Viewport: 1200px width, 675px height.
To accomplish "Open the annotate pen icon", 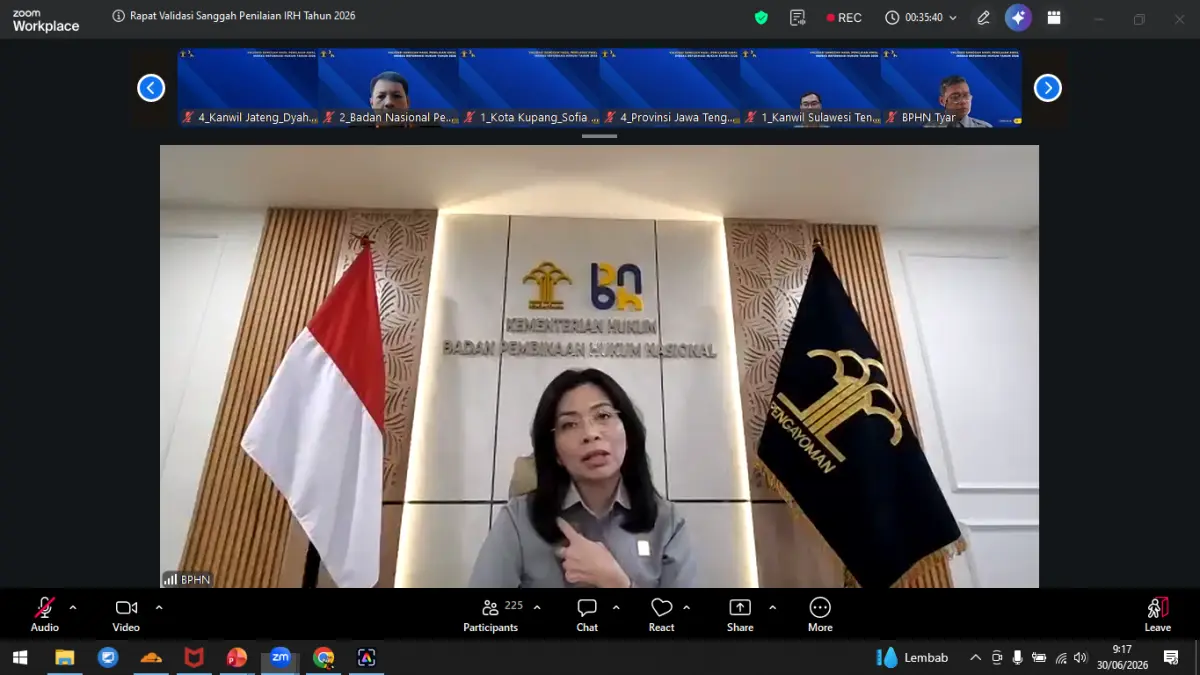I will click(984, 17).
